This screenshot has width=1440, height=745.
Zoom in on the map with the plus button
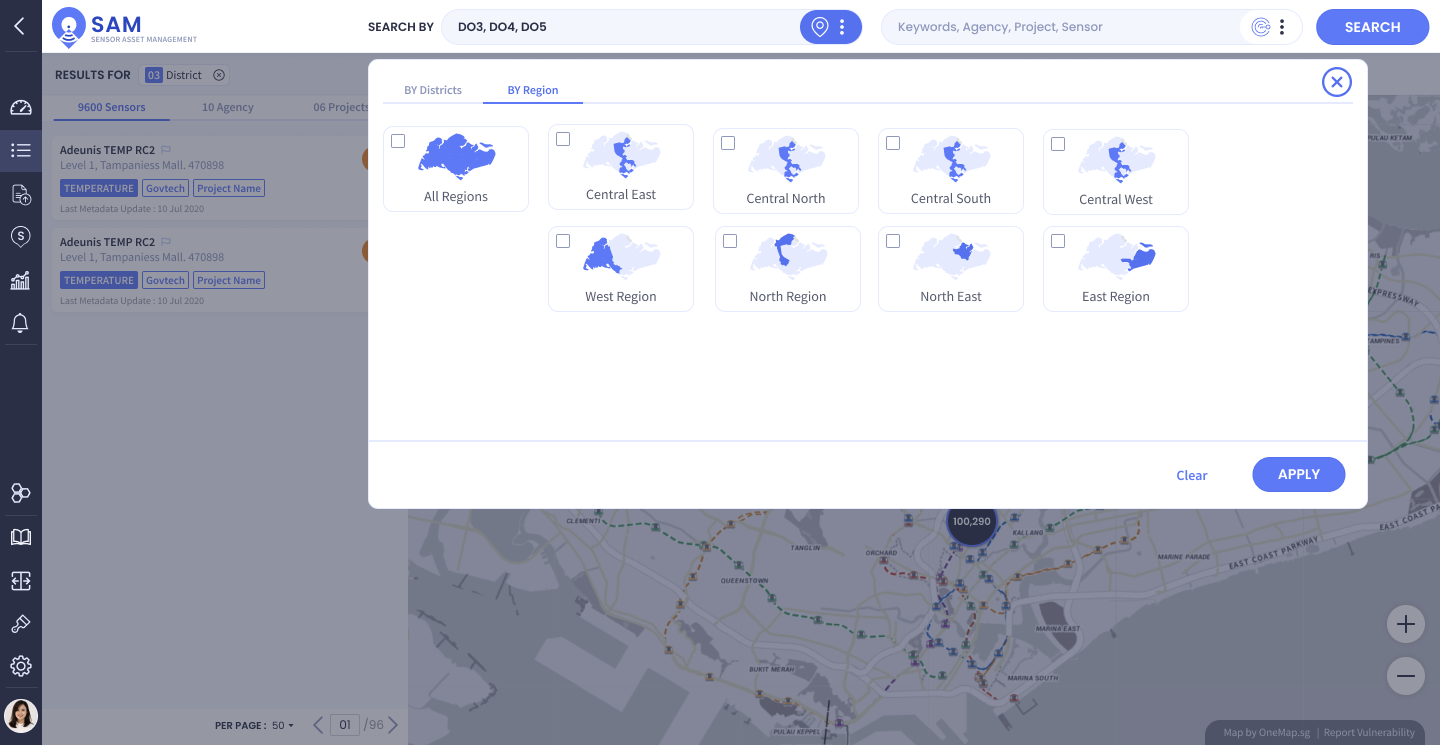point(1406,625)
